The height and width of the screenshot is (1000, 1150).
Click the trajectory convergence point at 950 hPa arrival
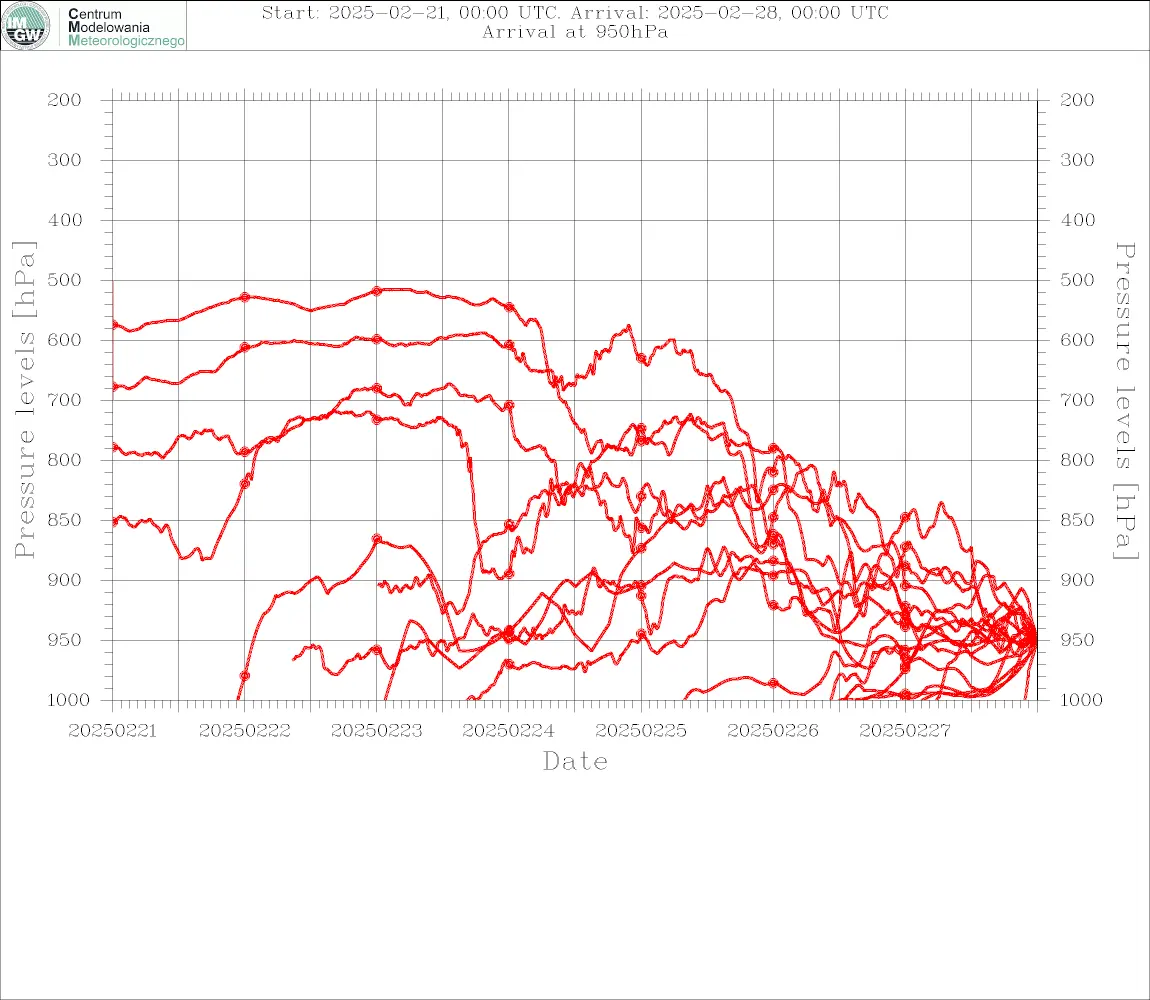click(1033, 639)
